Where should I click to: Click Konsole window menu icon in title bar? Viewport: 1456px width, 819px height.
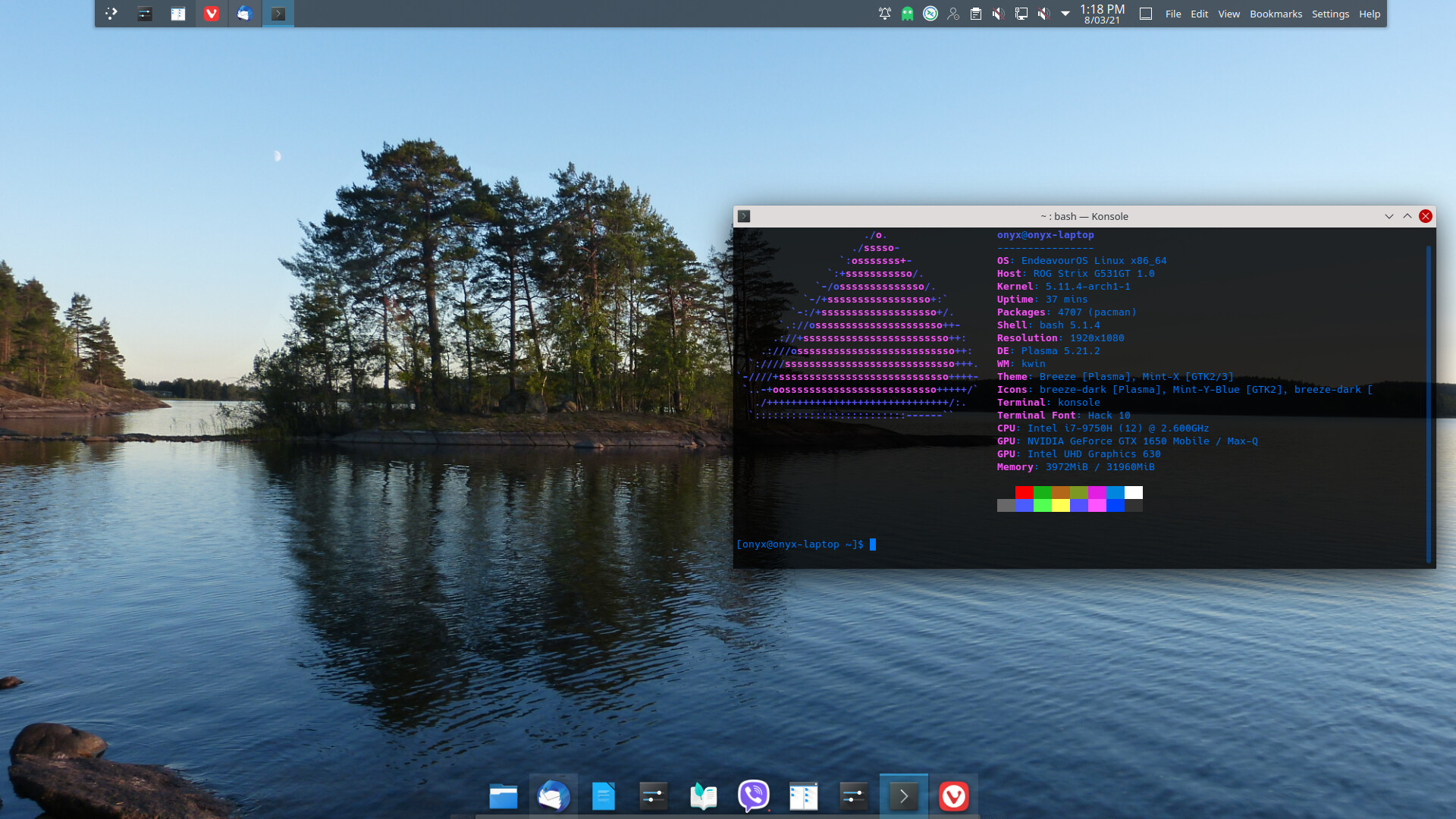click(744, 216)
